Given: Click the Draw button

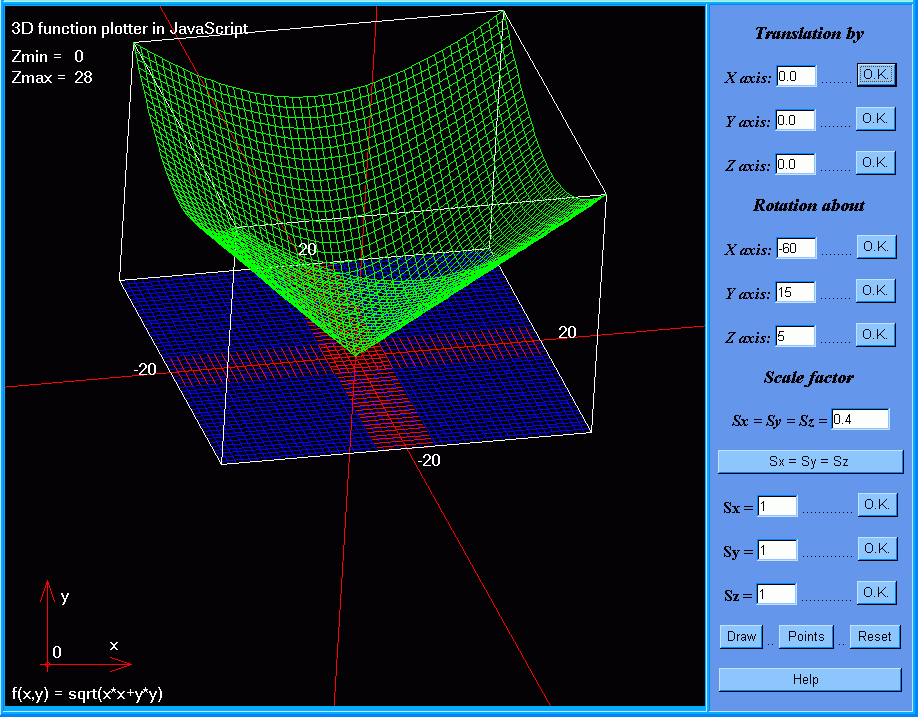Looking at the screenshot, I should (x=741, y=637).
